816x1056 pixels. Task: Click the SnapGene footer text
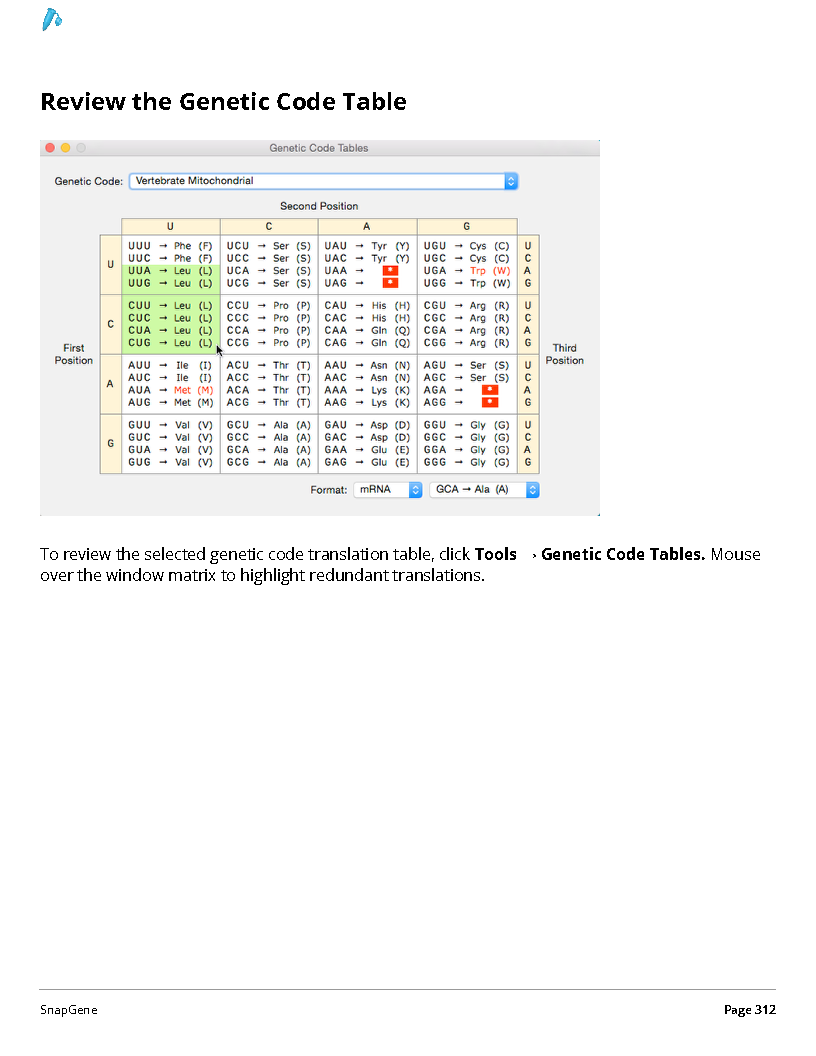coord(69,1010)
